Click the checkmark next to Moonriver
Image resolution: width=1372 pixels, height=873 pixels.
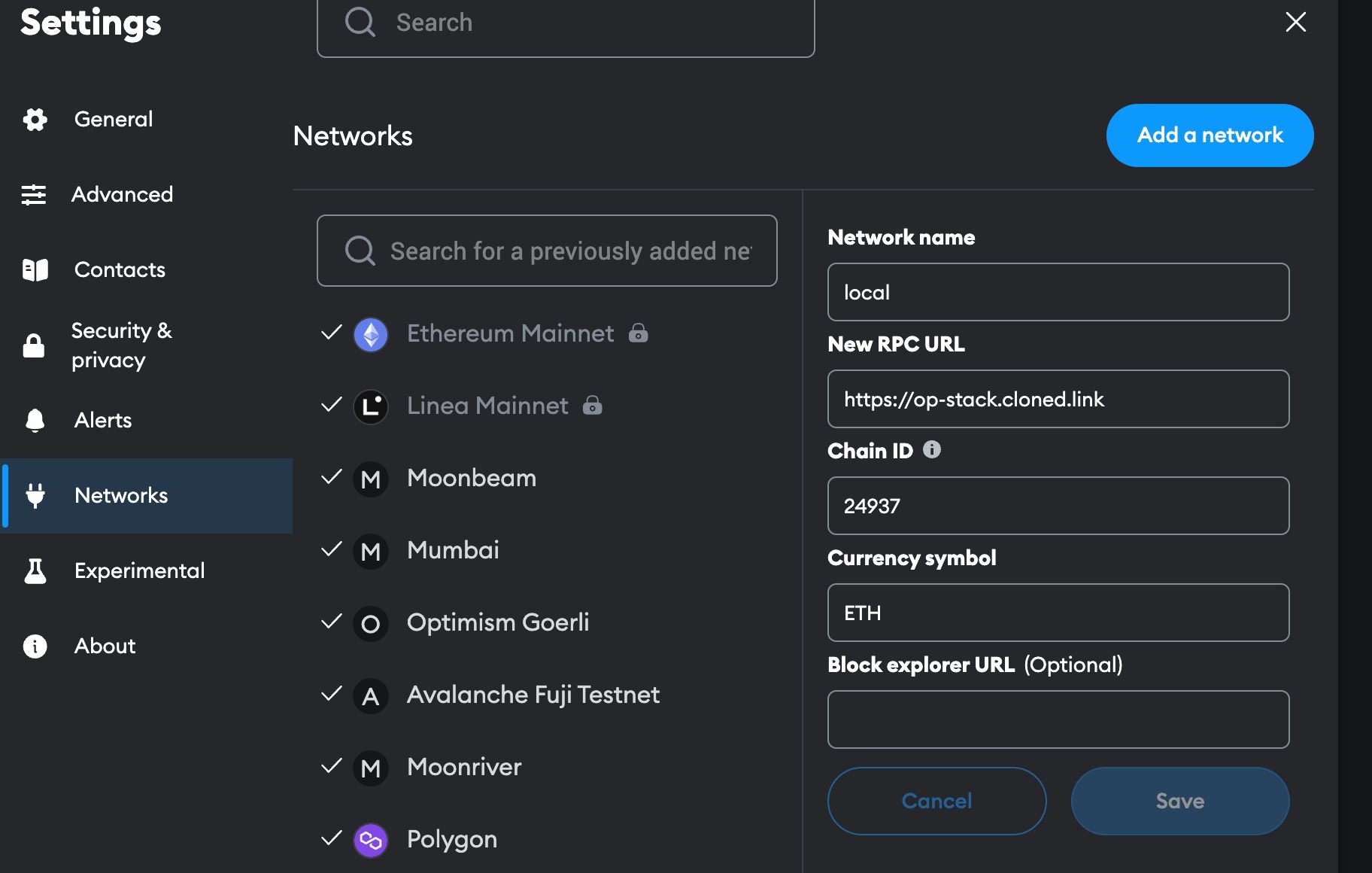pos(332,765)
